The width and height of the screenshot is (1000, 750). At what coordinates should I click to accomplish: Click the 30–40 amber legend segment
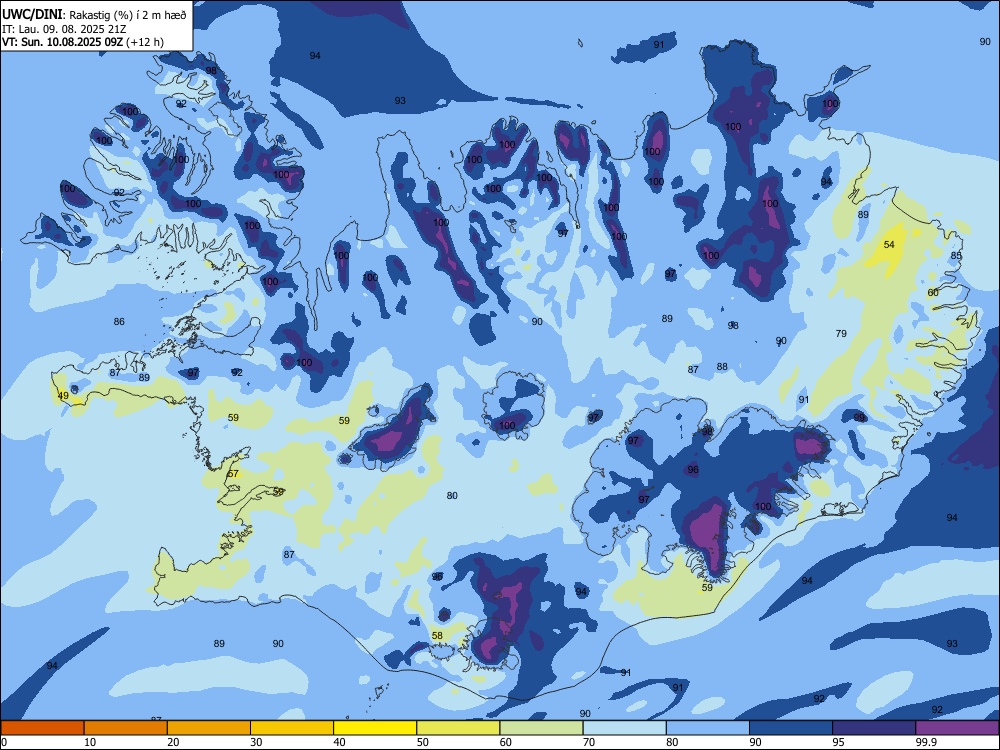[292, 728]
